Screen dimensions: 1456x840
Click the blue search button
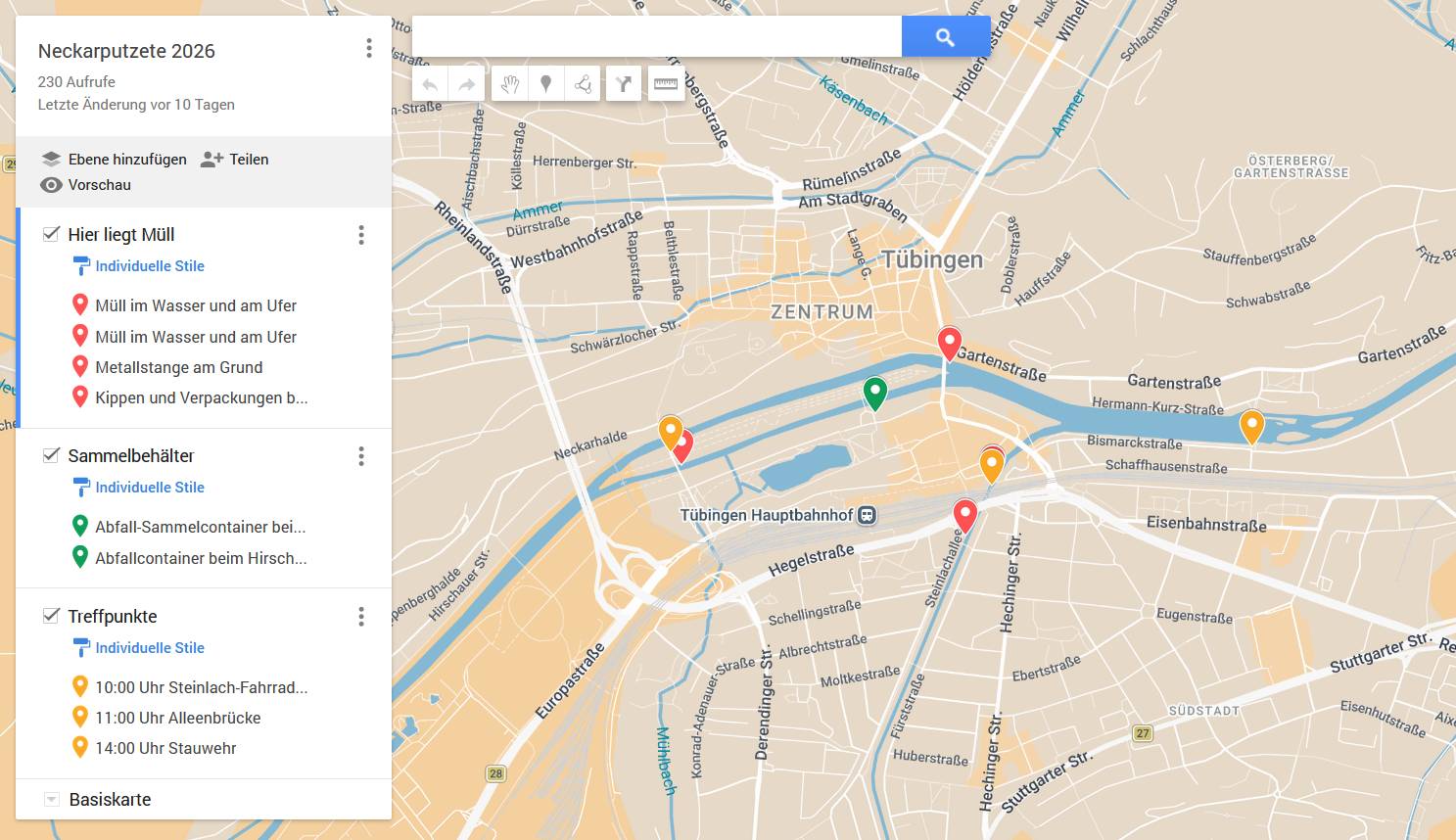945,37
